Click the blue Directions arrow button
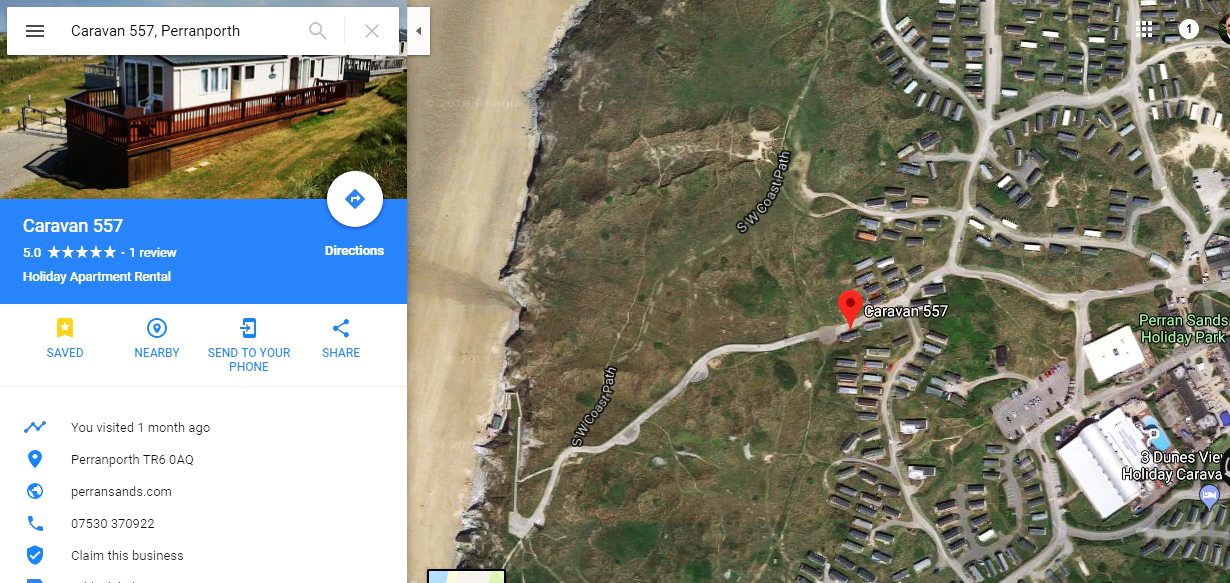This screenshot has width=1230, height=583. tap(355, 200)
